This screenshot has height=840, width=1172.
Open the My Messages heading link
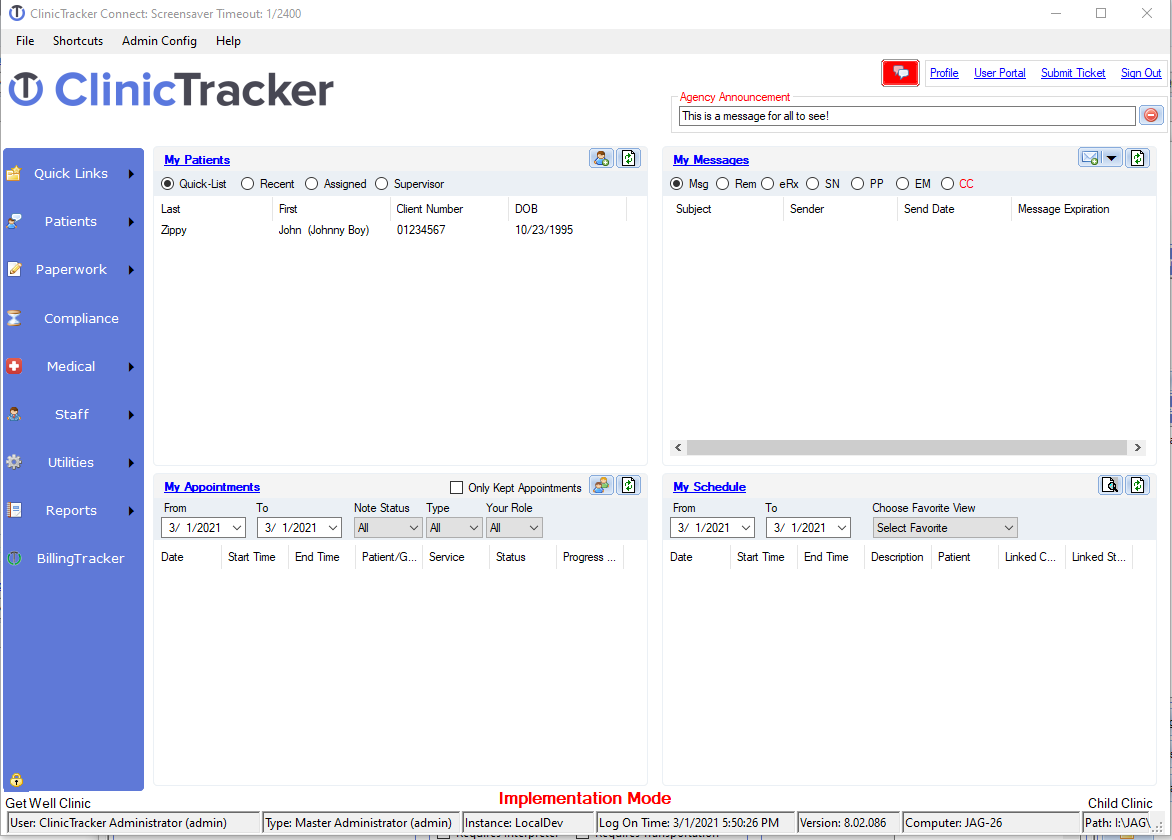click(x=711, y=160)
